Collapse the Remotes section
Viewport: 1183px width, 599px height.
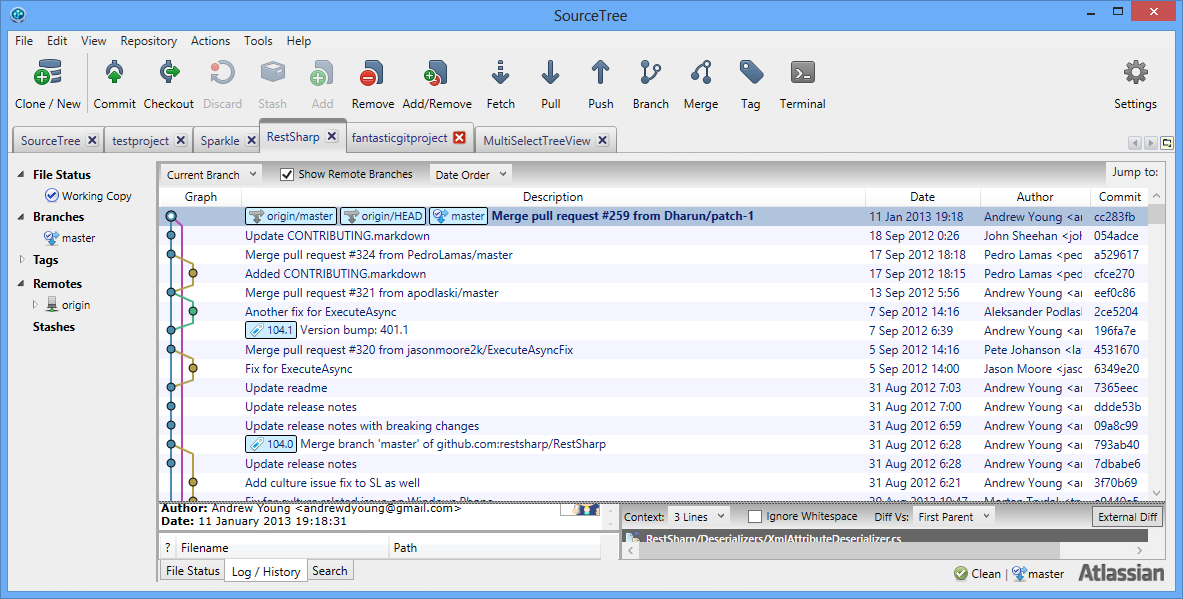point(21,284)
